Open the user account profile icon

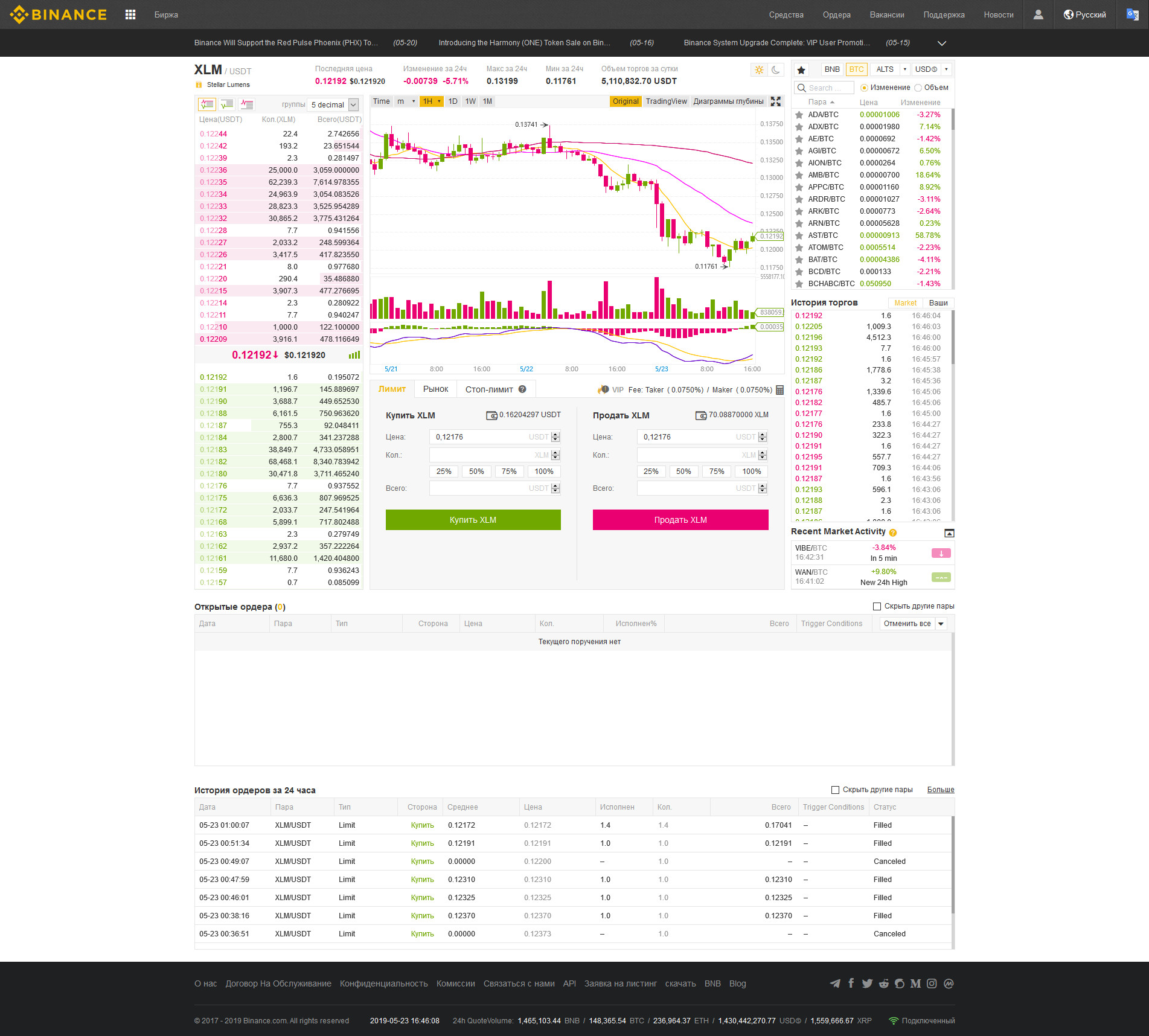(1038, 14)
